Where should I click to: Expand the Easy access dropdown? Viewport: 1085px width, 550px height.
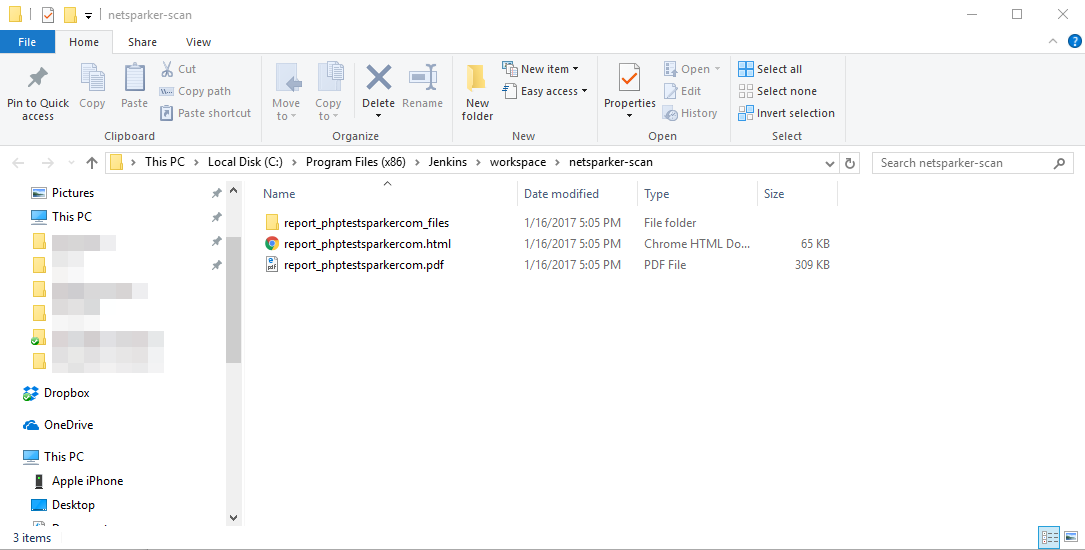point(545,91)
